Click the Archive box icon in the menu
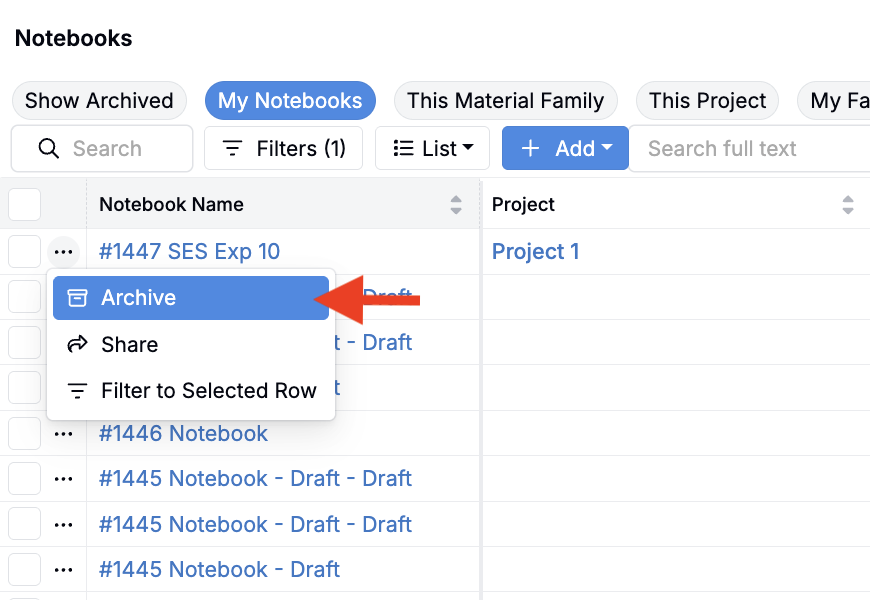The width and height of the screenshot is (870, 600). pyautogui.click(x=77, y=298)
